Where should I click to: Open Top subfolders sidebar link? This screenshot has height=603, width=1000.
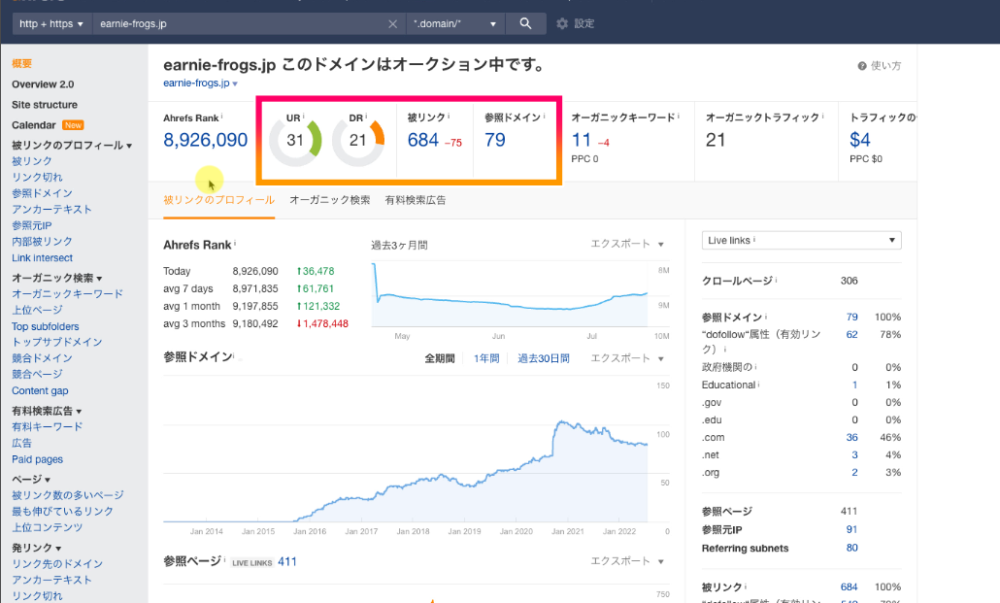click(x=45, y=326)
